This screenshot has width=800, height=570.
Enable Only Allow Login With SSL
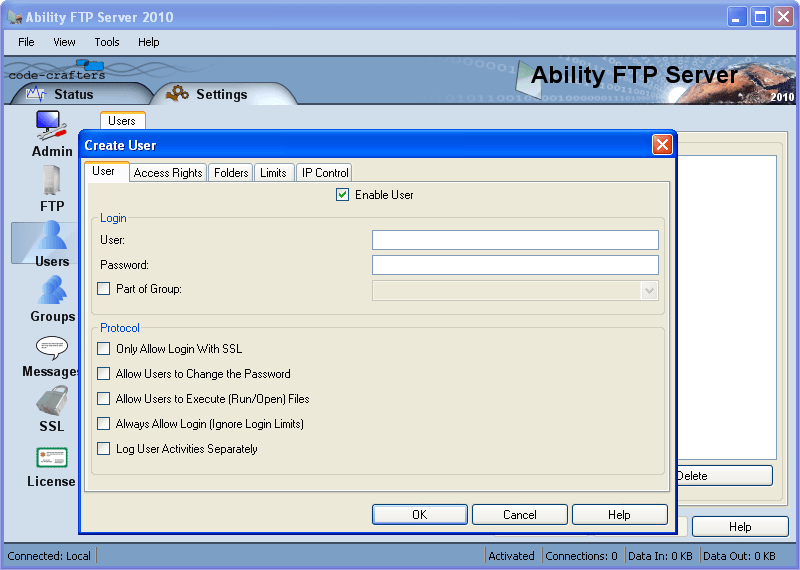104,349
